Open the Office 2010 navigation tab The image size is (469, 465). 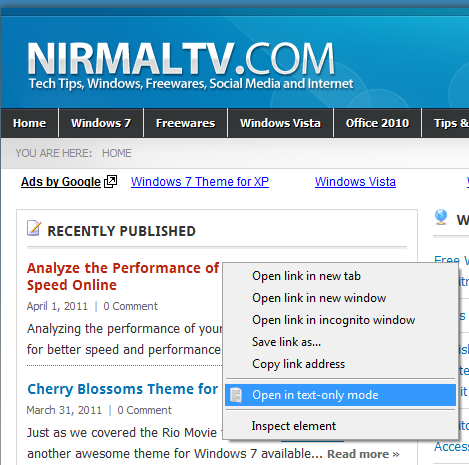(x=377, y=123)
